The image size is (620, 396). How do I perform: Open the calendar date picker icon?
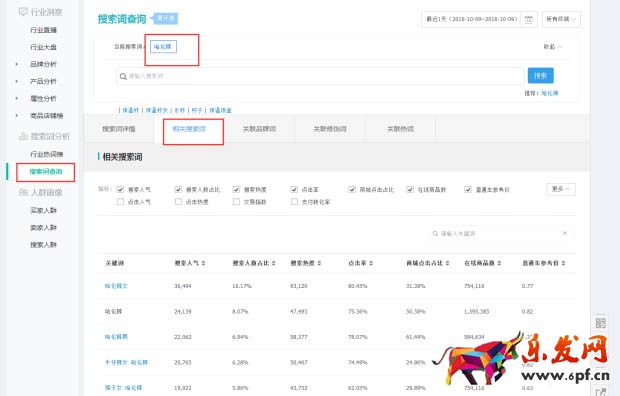(529, 19)
